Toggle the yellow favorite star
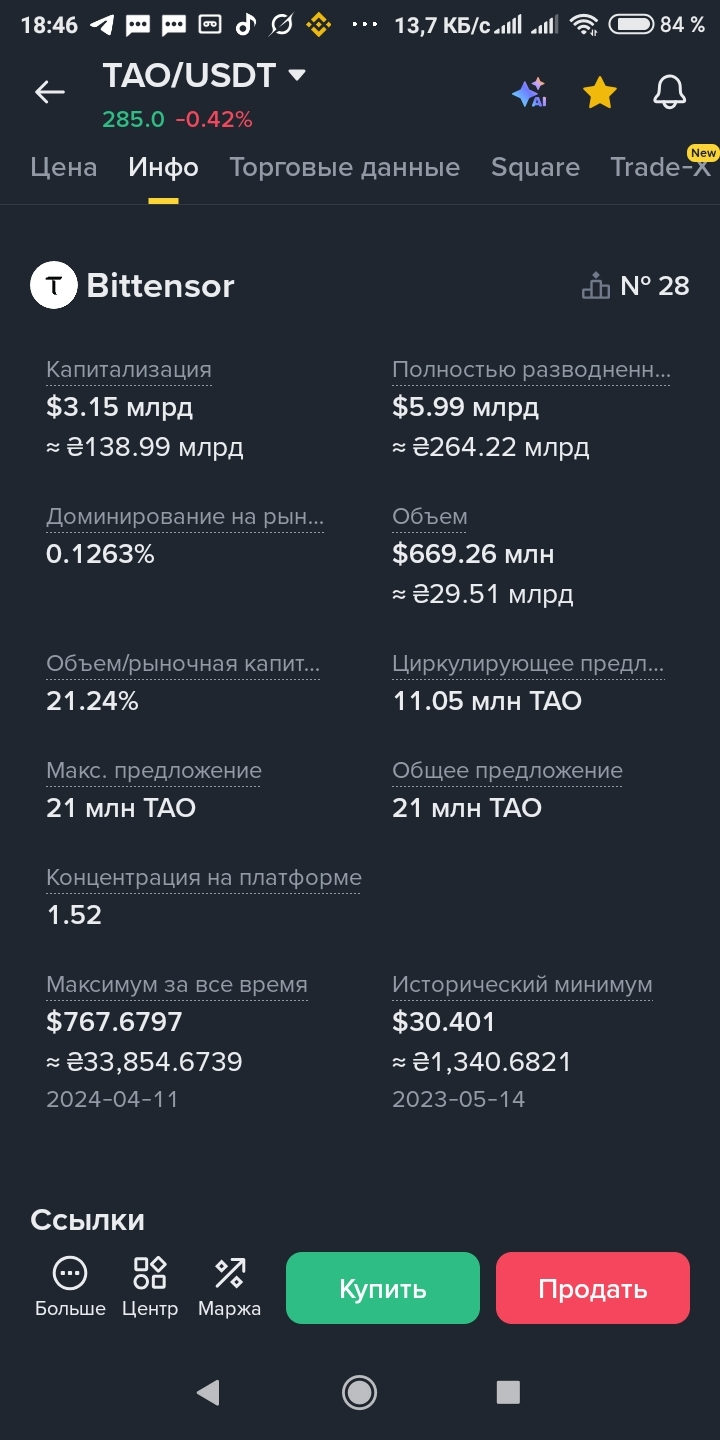720x1440 pixels. click(x=600, y=93)
